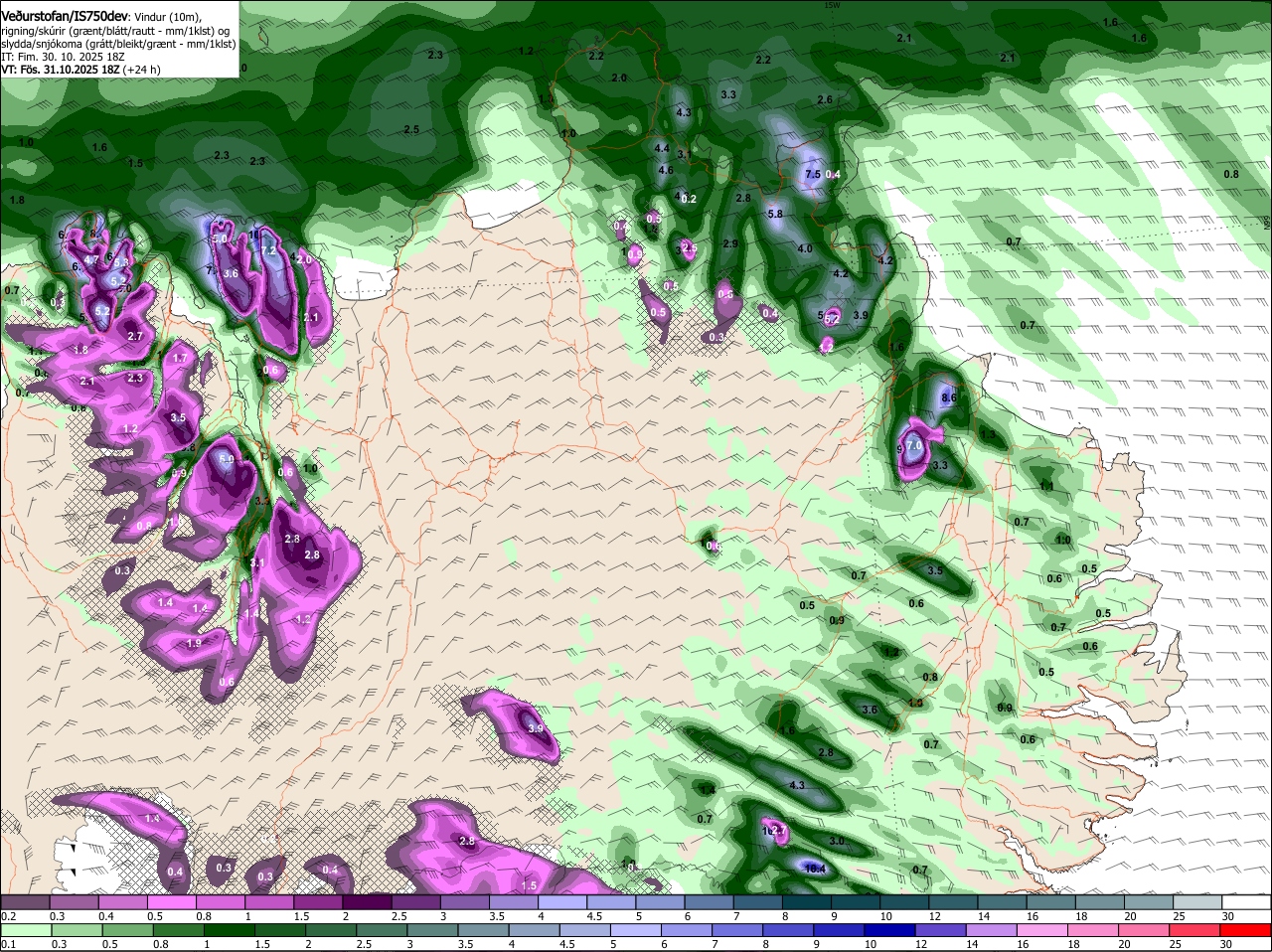Image resolution: width=1272 pixels, height=952 pixels.
Task: Select lower legend green swatch 0.5 to 0.8
Action: pyautogui.click(x=129, y=930)
